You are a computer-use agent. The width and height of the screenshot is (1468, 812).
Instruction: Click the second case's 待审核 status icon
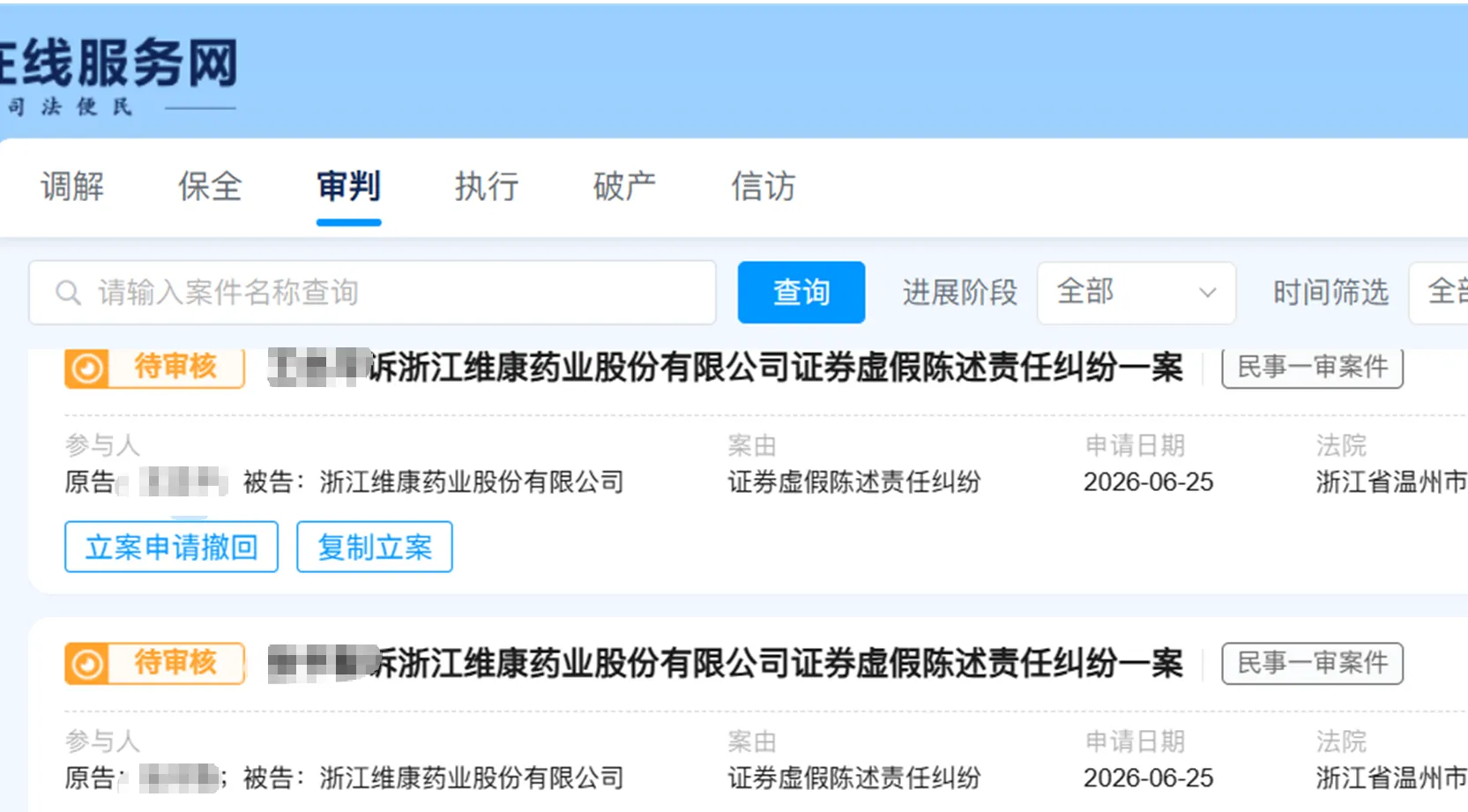pos(86,664)
